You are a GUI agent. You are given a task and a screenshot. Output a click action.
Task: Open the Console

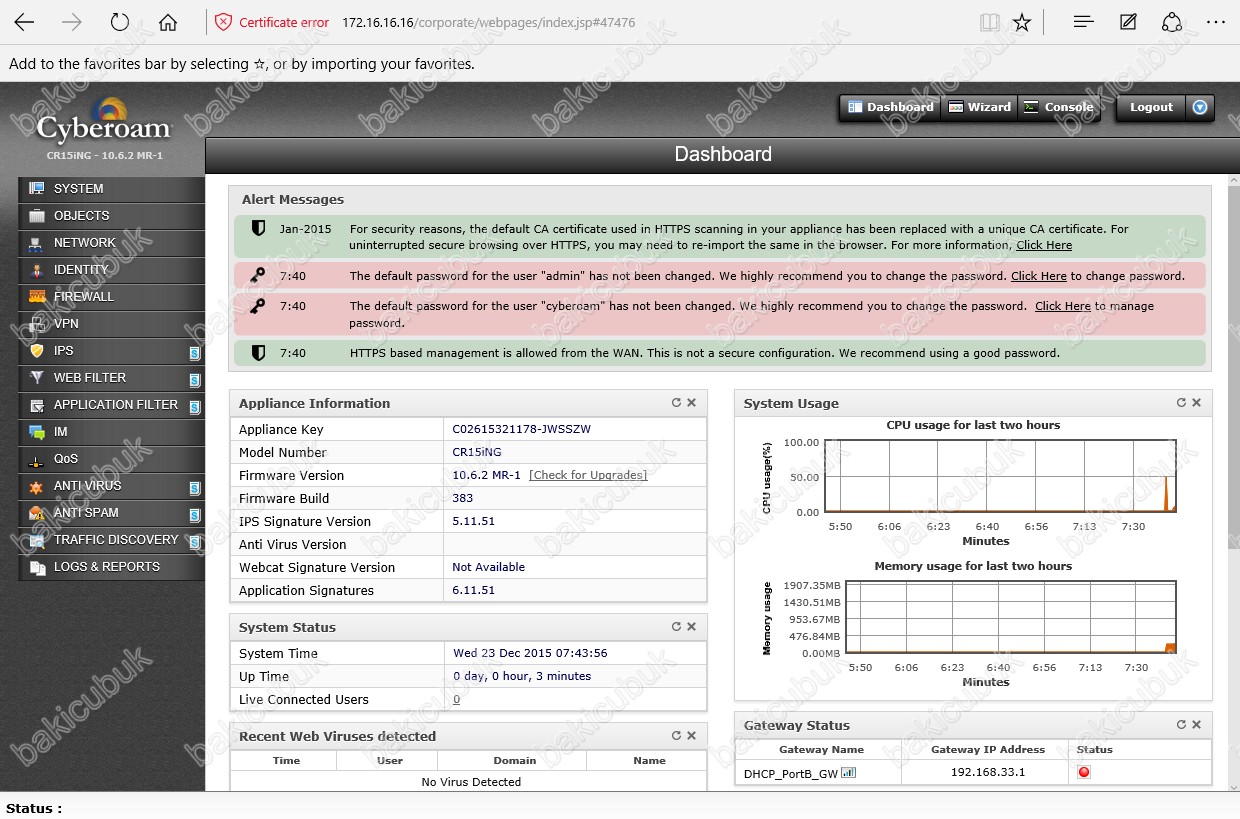[1059, 107]
